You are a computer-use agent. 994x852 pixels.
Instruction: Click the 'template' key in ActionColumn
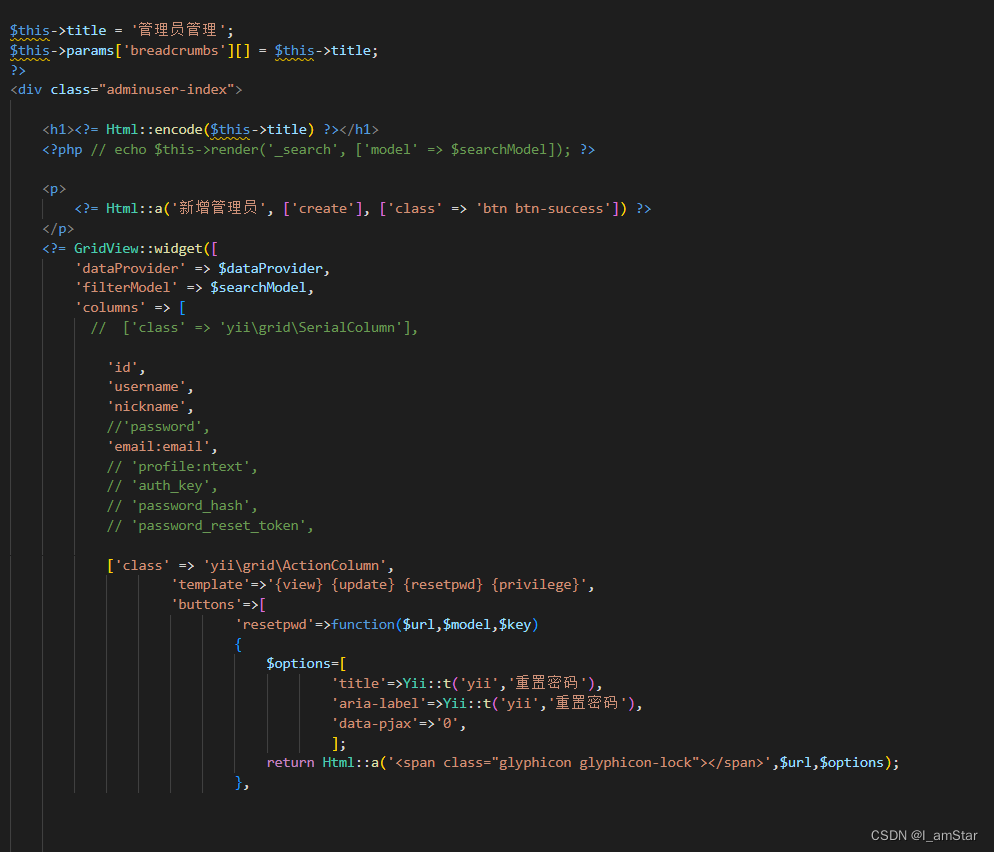click(x=210, y=584)
